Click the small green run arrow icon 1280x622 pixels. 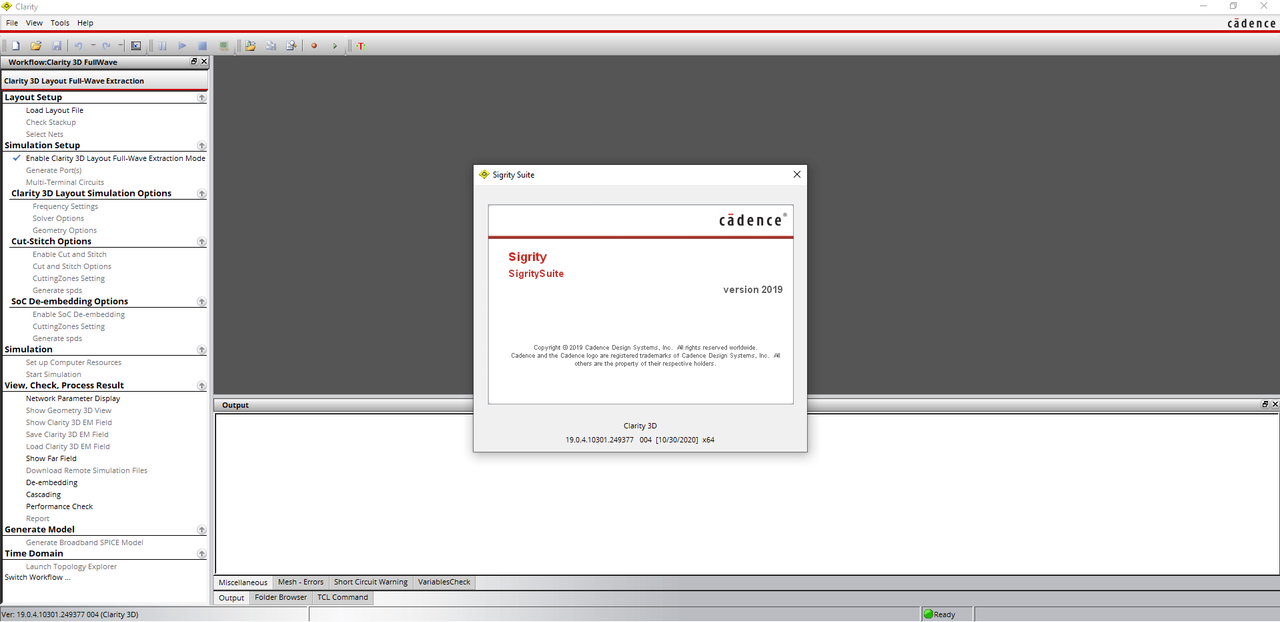click(x=335, y=46)
